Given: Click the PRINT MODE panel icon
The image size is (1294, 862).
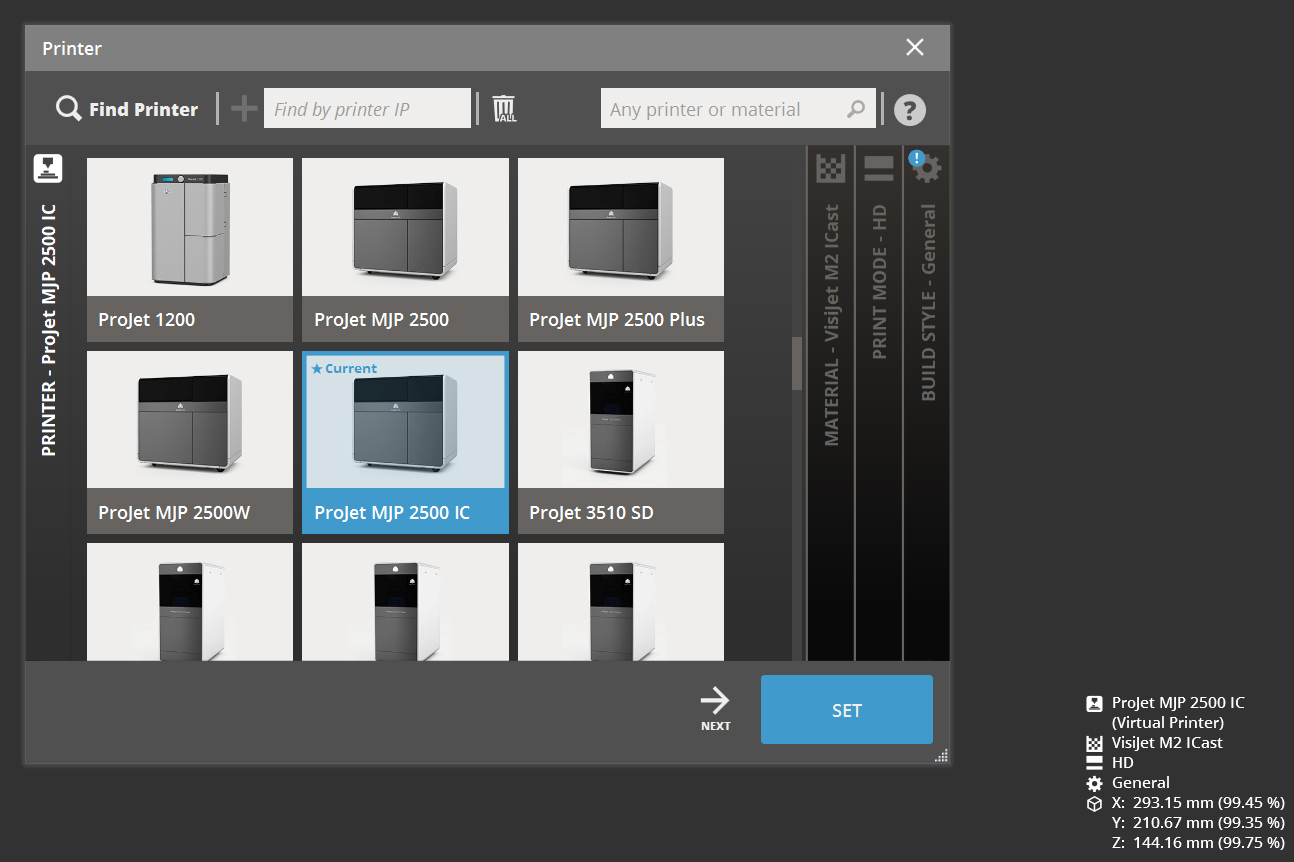Looking at the screenshot, I should pyautogui.click(x=878, y=168).
